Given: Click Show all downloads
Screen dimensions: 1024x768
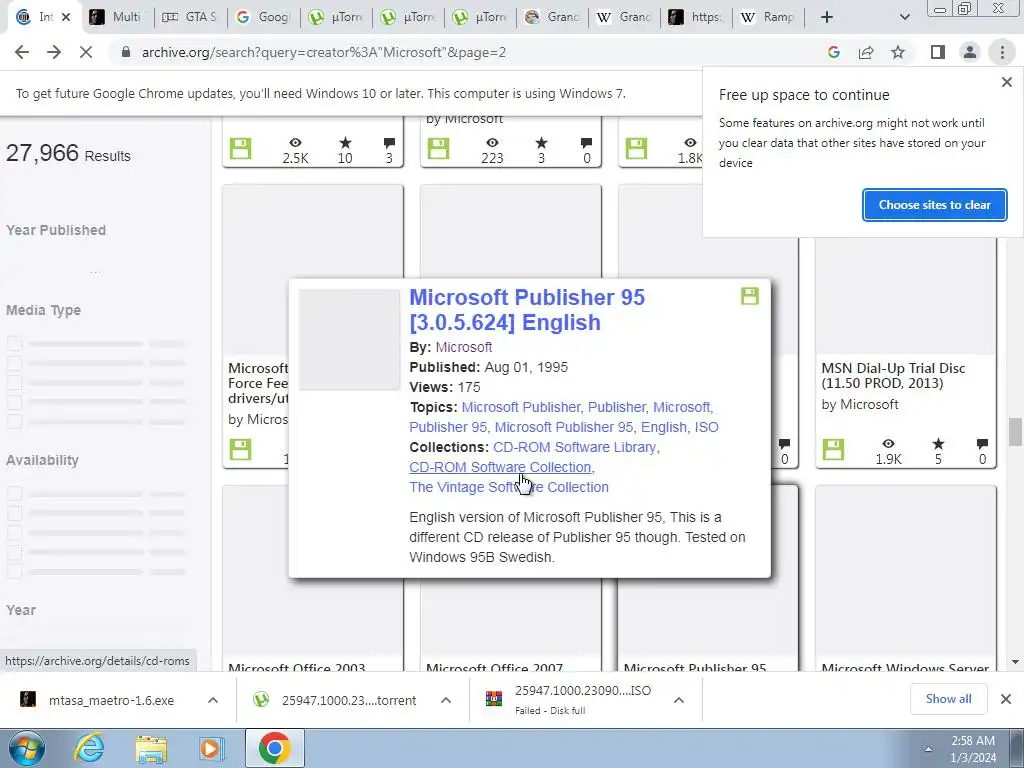Looking at the screenshot, I should (x=948, y=699).
